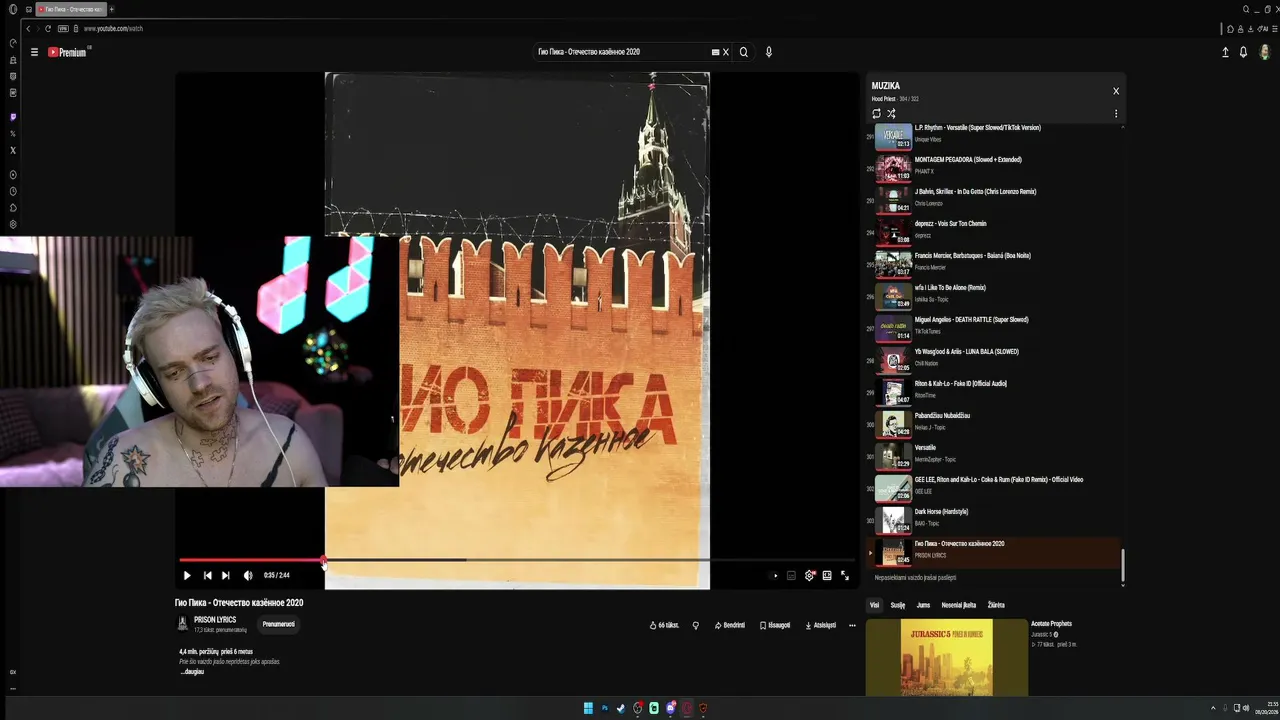
Task: Toggle subtitles in the video player
Action: click(792, 575)
